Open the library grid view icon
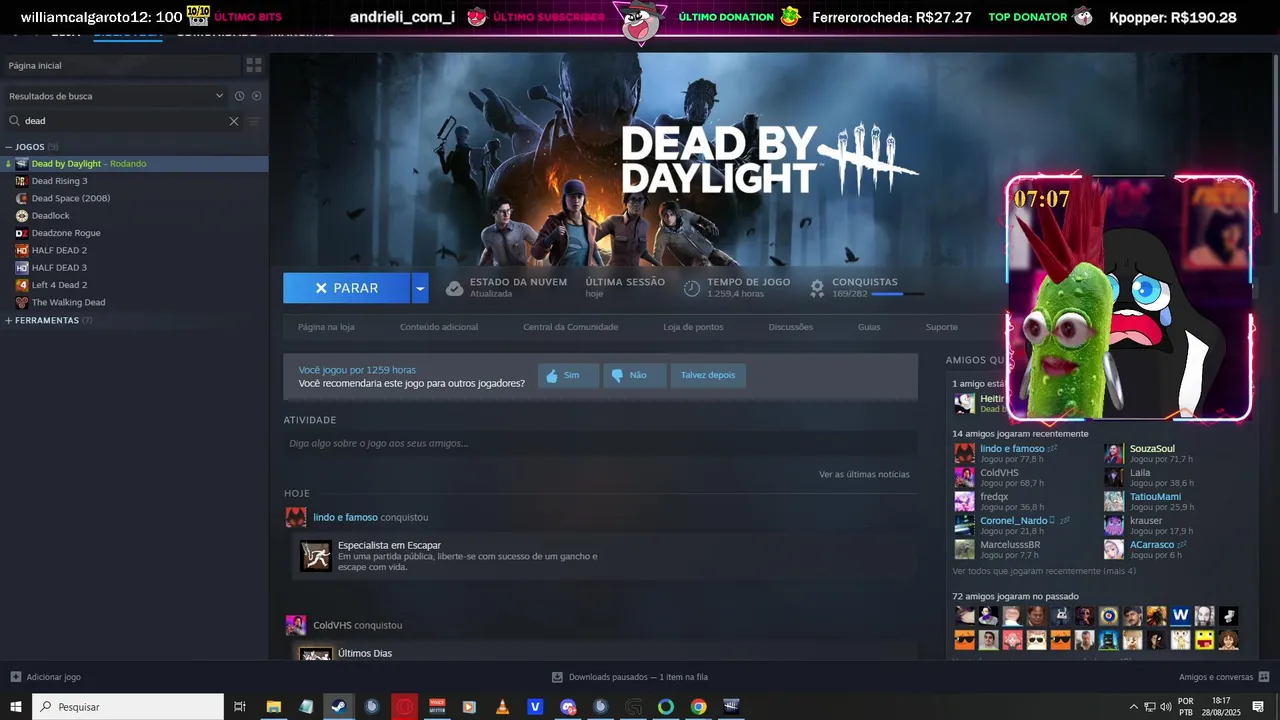Image resolution: width=1280 pixels, height=720 pixels. (x=254, y=65)
